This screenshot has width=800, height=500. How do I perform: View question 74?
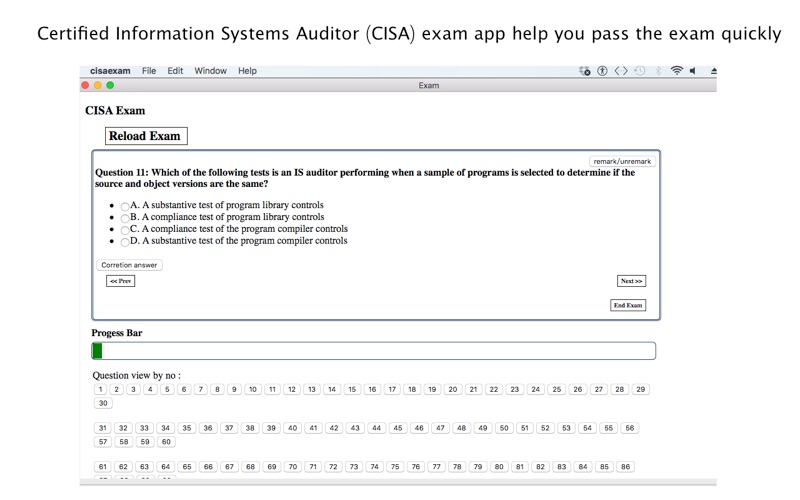coord(374,467)
